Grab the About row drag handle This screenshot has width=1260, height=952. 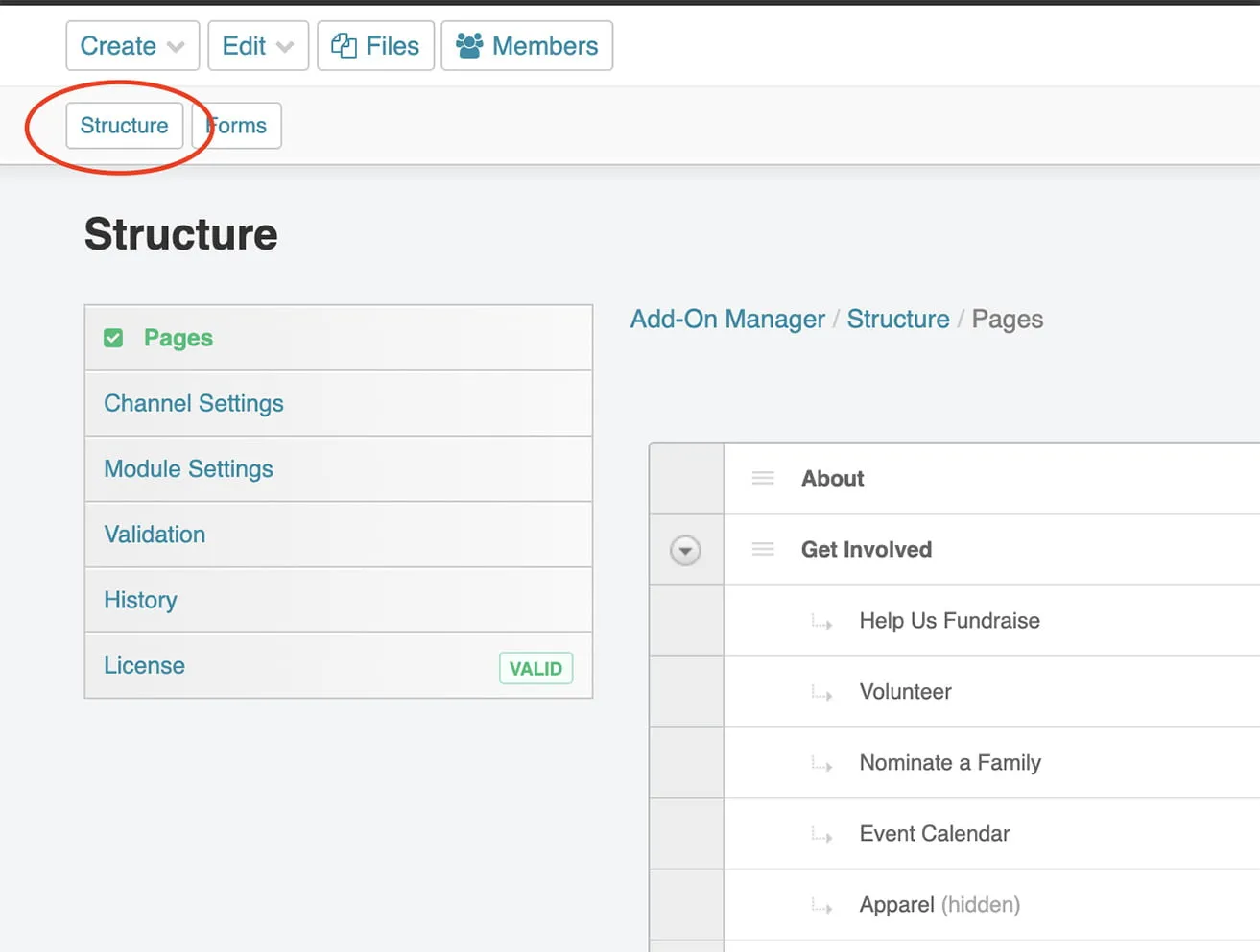coord(763,478)
